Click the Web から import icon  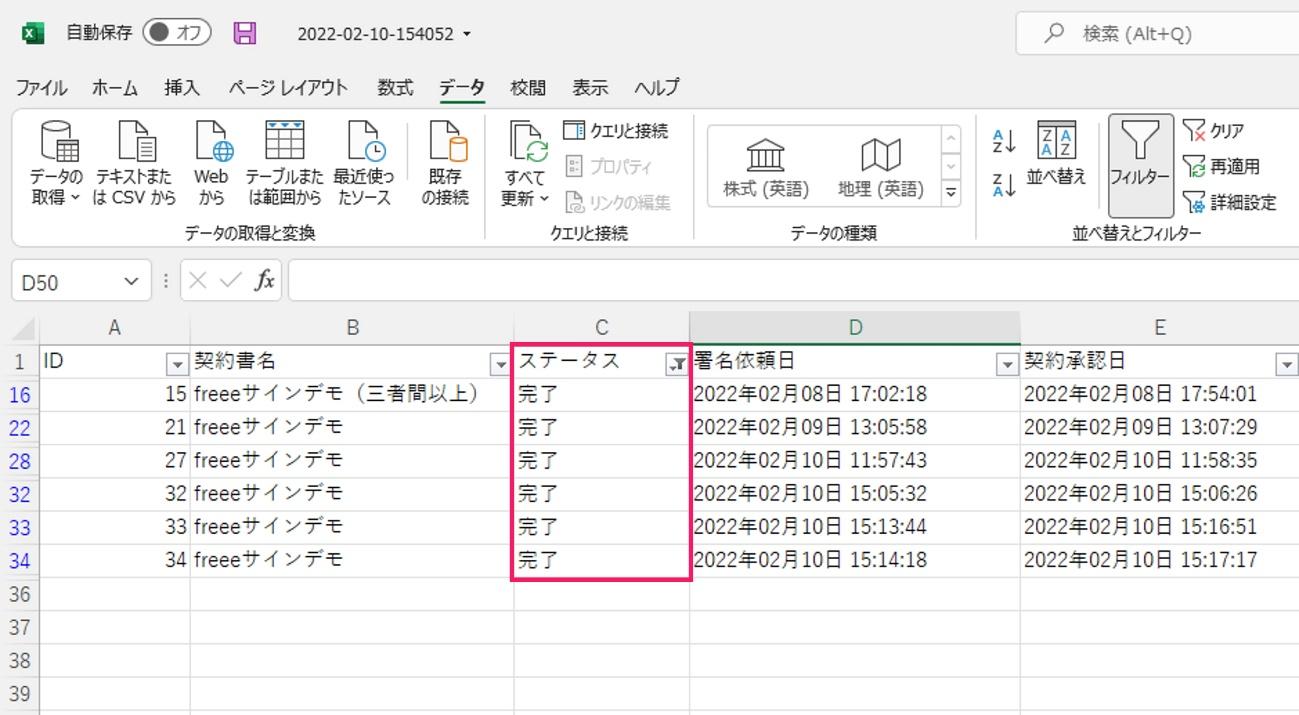(x=212, y=163)
